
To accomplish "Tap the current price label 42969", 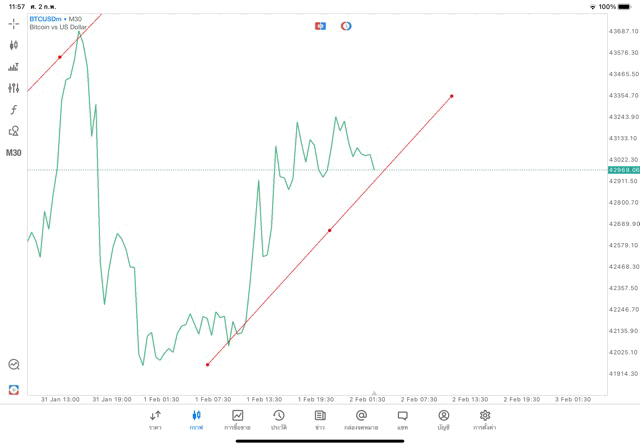I will [622, 170].
